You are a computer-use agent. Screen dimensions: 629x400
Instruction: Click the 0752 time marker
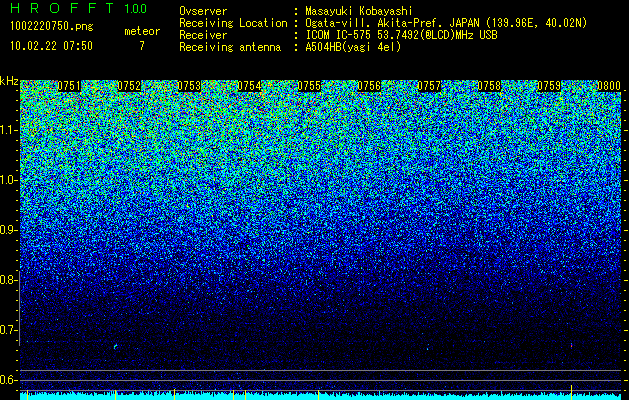(129, 86)
